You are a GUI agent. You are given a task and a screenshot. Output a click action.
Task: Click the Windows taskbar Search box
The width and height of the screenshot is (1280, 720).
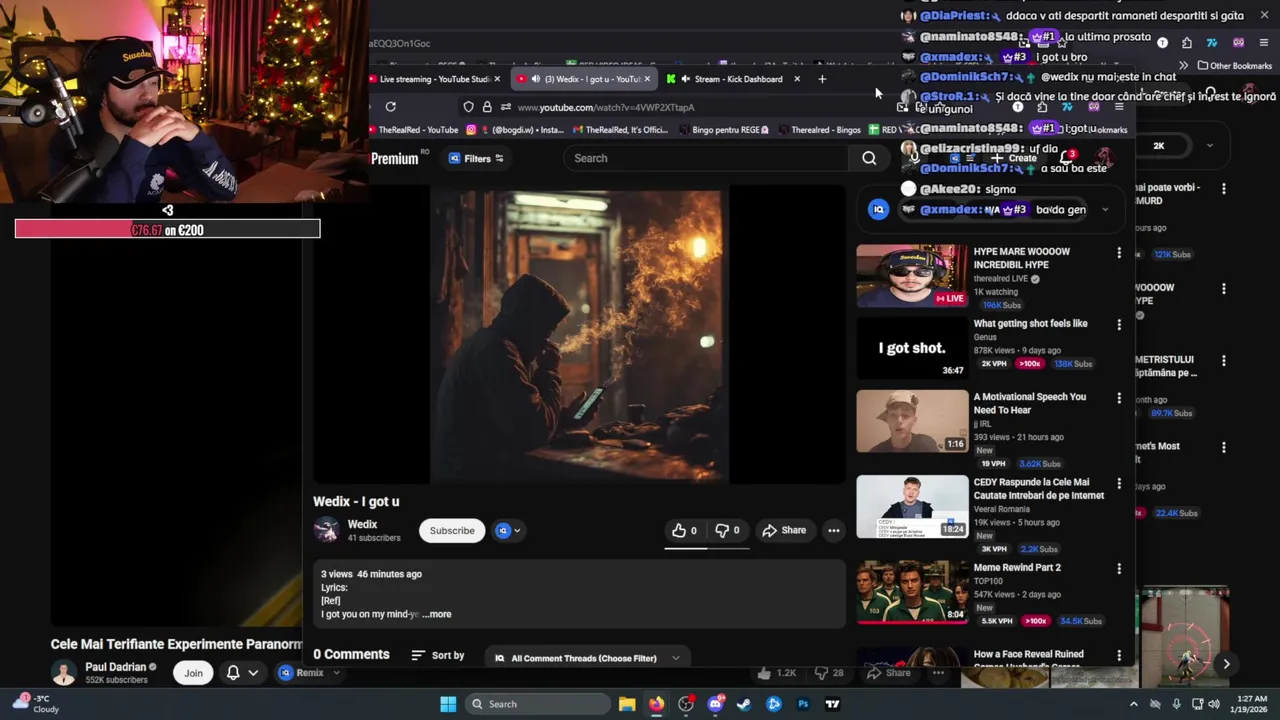[538, 704]
